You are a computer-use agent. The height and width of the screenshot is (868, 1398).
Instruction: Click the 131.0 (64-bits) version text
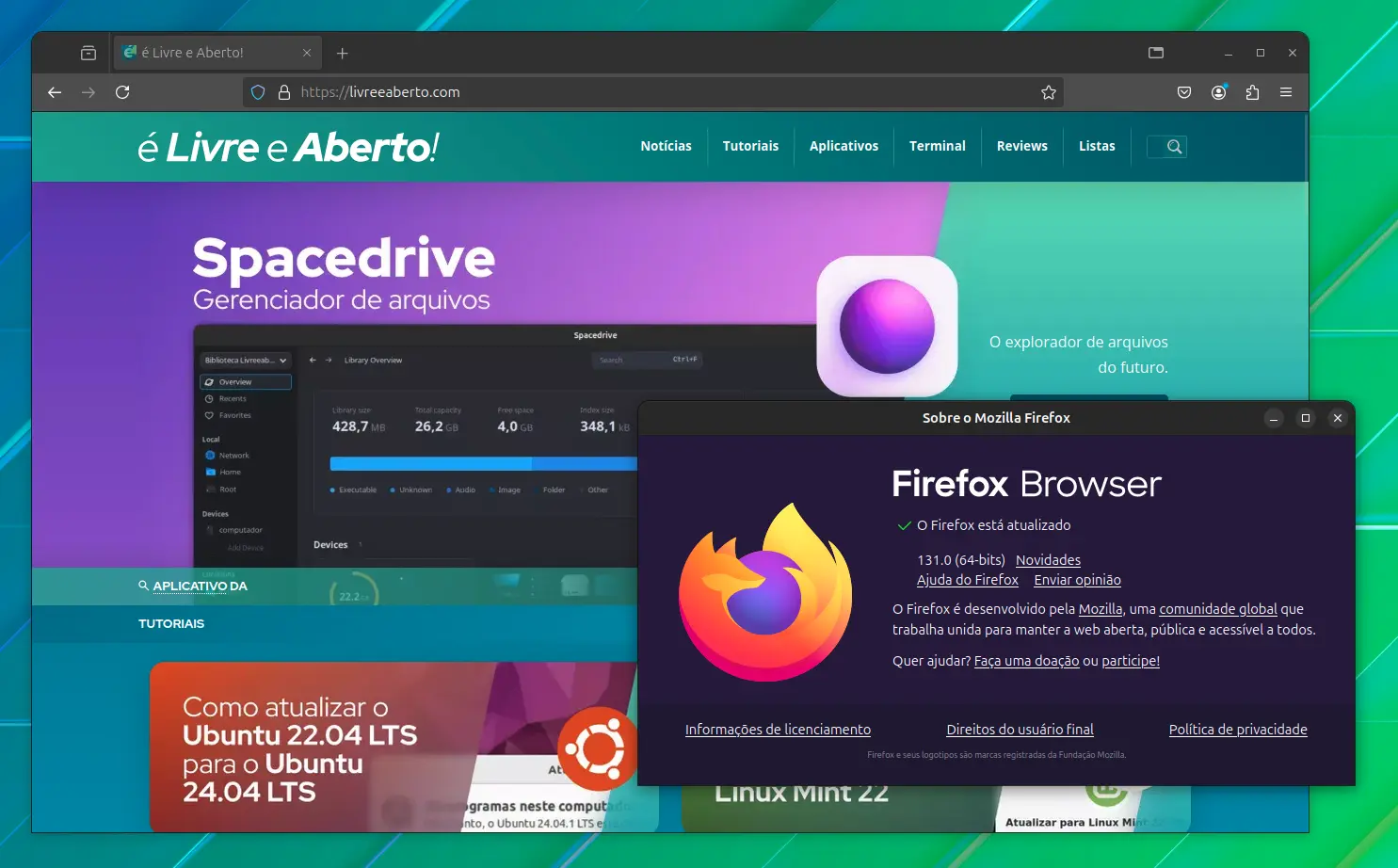click(961, 560)
